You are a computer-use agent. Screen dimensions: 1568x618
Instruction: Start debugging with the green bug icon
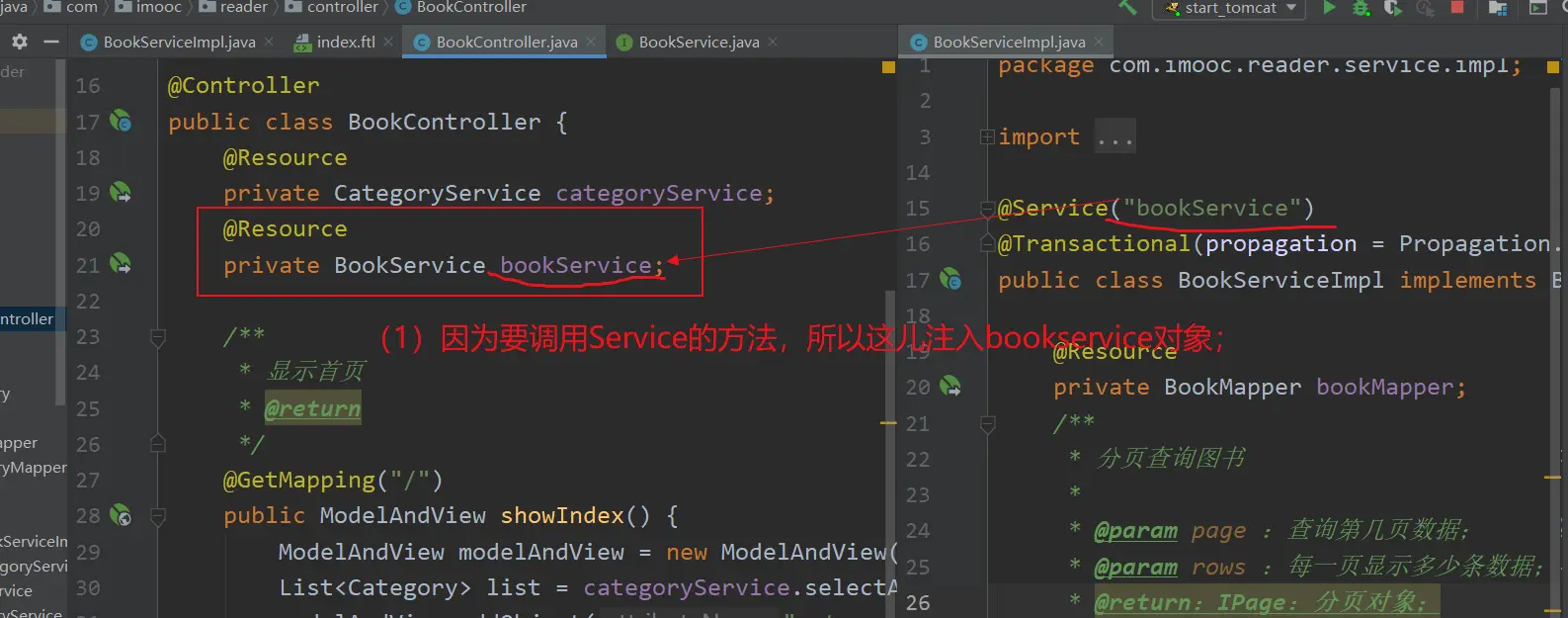(1361, 8)
